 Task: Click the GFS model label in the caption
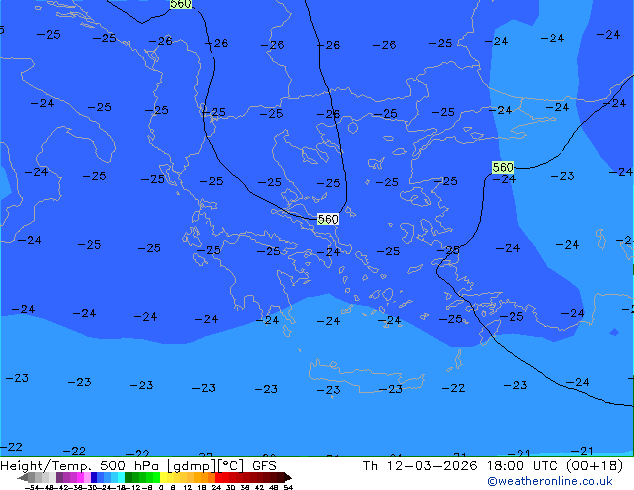click(x=264, y=466)
